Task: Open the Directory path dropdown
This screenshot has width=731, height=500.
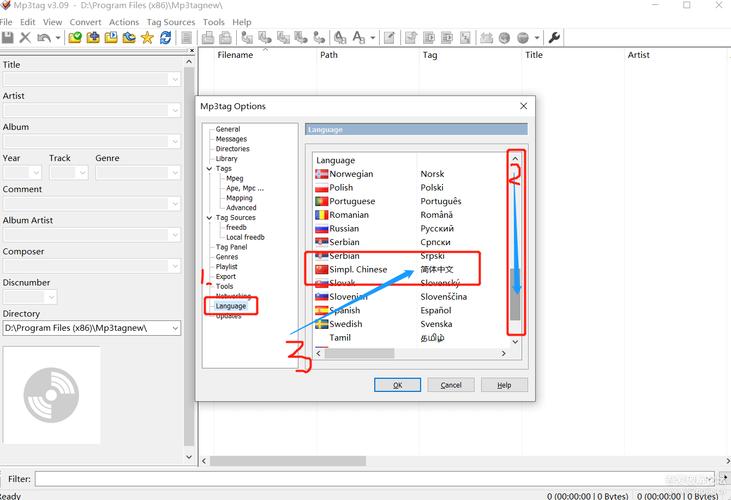Action: [x=175, y=328]
